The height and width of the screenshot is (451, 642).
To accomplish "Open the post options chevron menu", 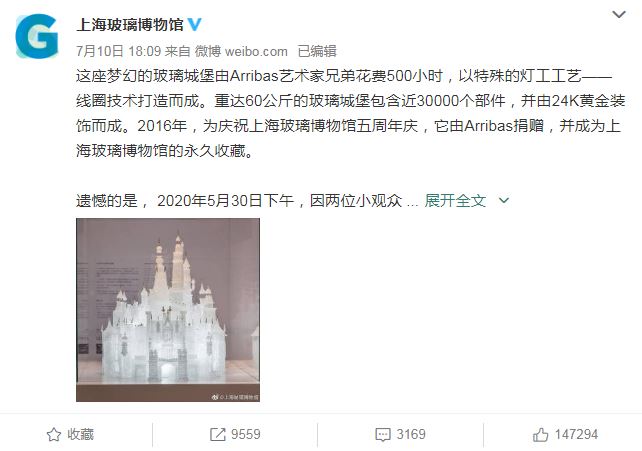I will point(618,15).
